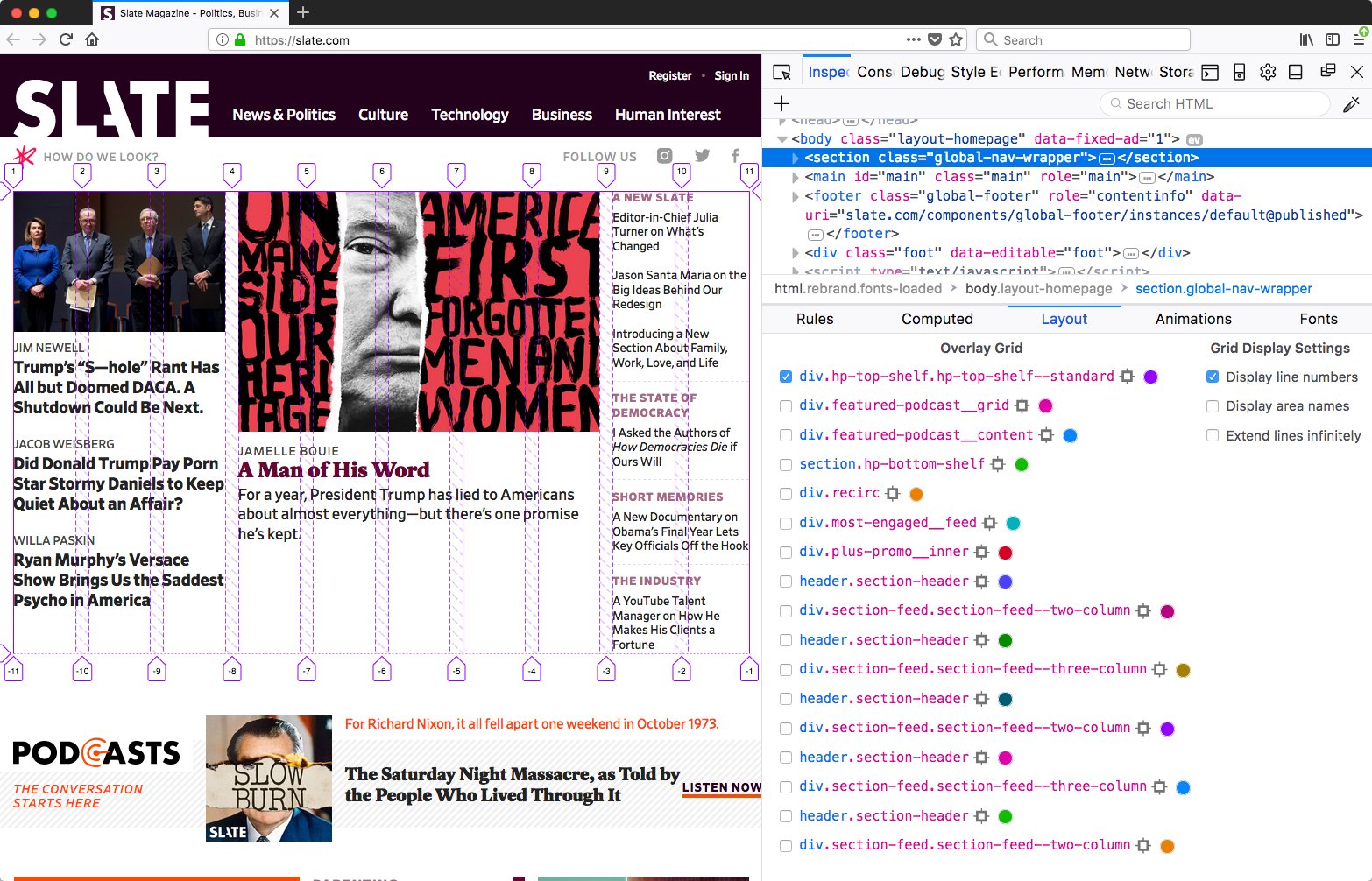
Task: Expand ellipsis inside global-nav-wrapper section
Action: (x=1107, y=159)
